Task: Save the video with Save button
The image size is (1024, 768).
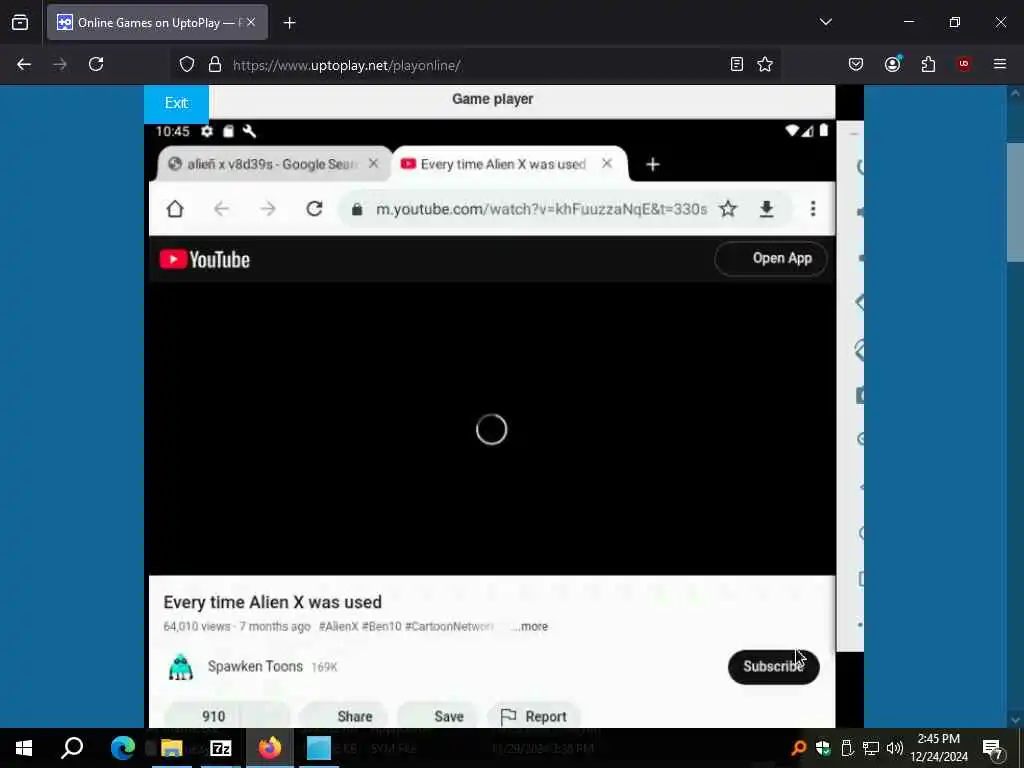Action: pos(440,716)
